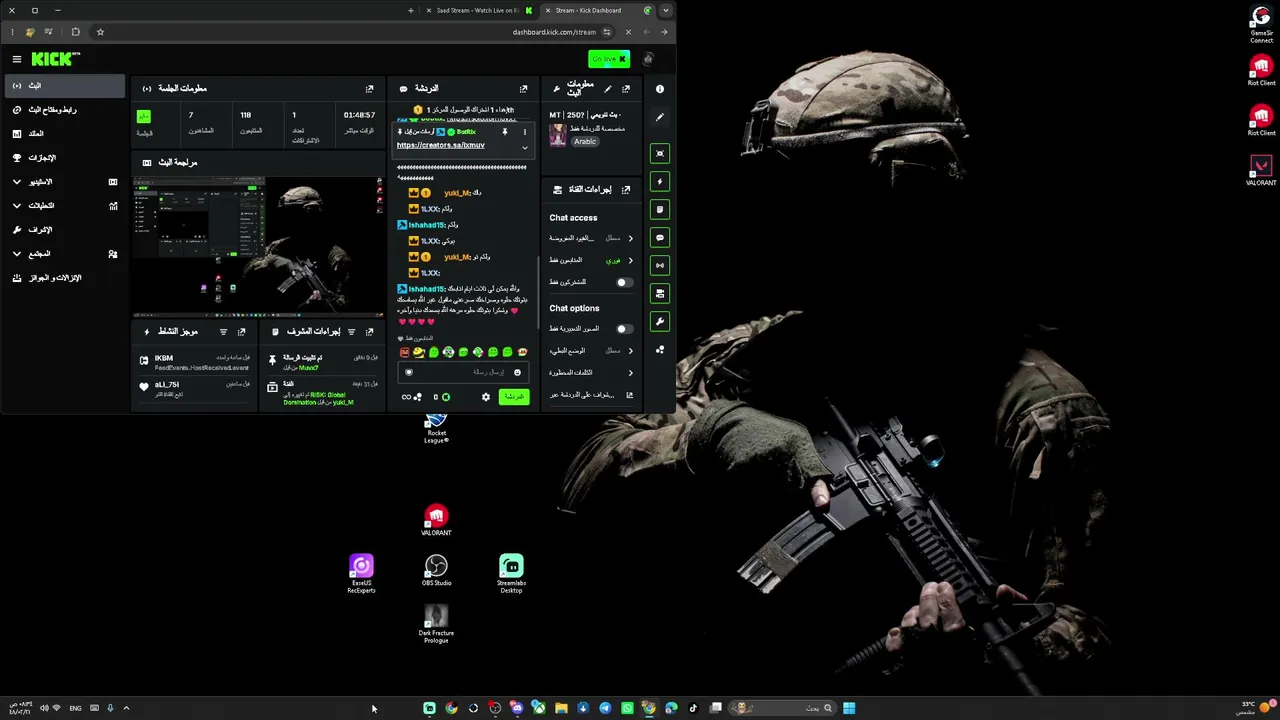Pop out the إجراءات المشرف panel
This screenshot has height=720, width=1280.
pos(369,332)
